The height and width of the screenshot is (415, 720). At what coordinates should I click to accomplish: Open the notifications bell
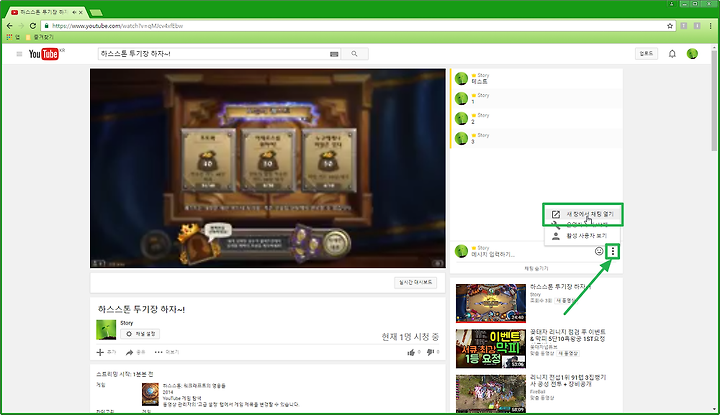click(672, 54)
